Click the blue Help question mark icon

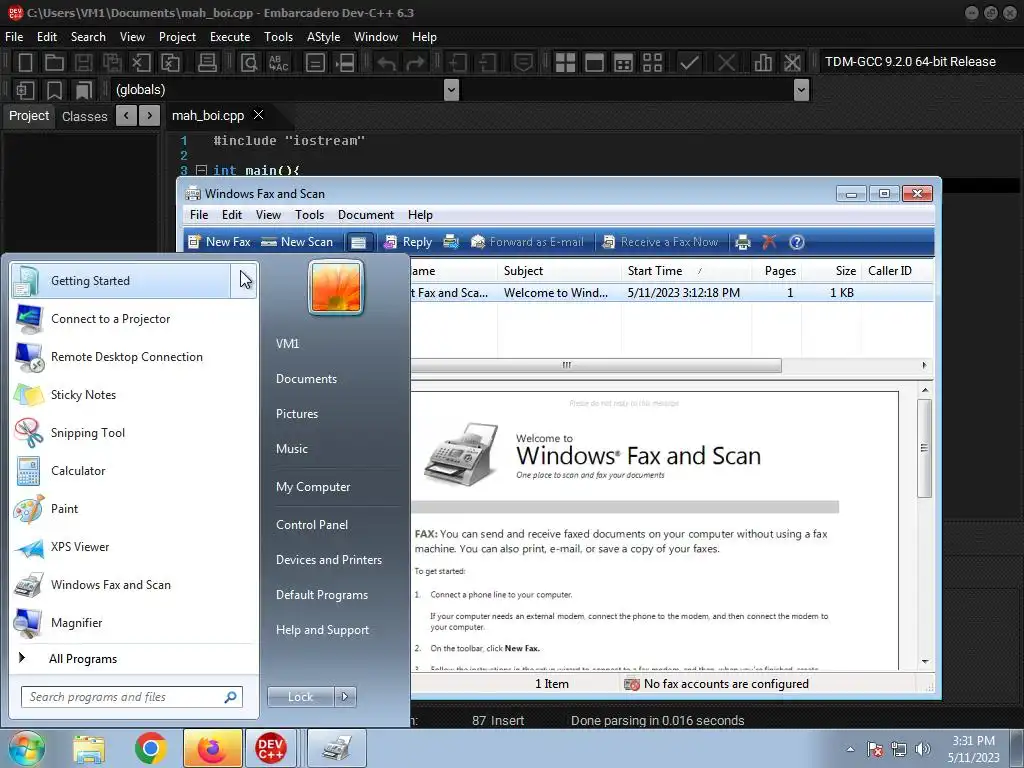pos(797,242)
